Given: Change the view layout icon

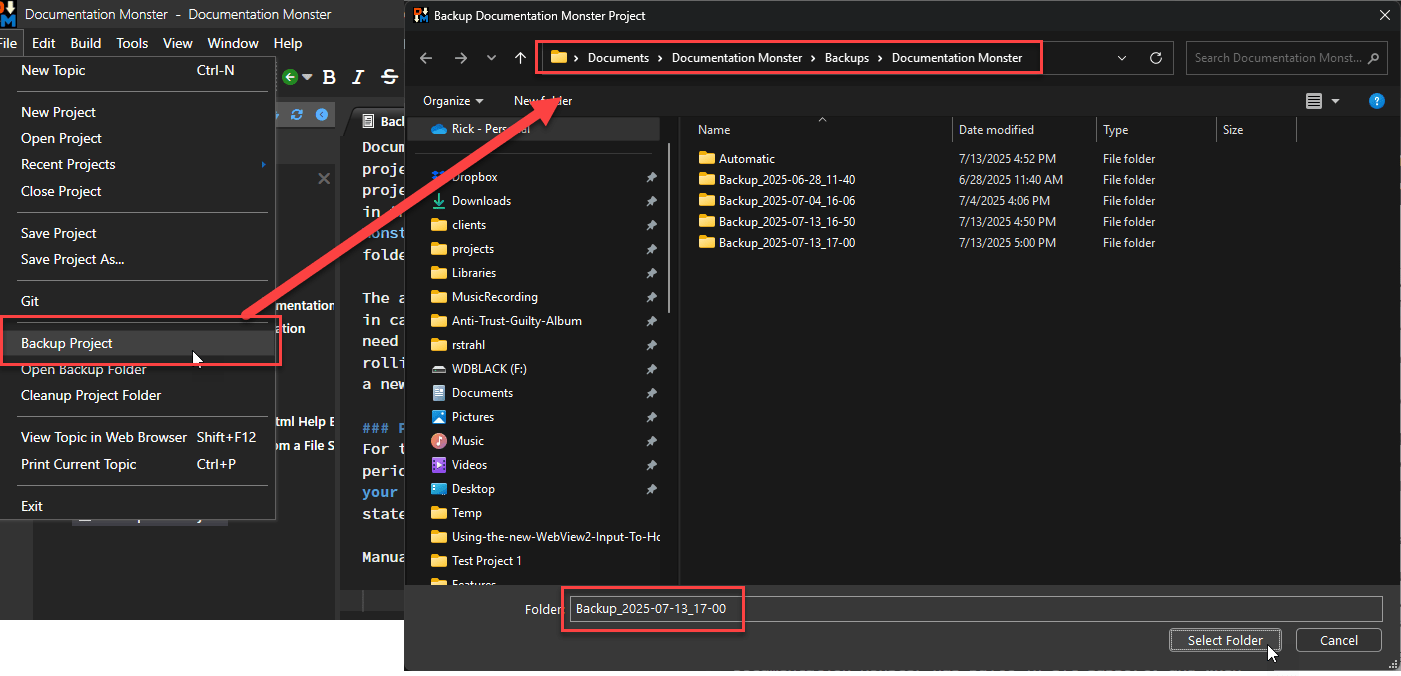Looking at the screenshot, I should coord(1314,101).
